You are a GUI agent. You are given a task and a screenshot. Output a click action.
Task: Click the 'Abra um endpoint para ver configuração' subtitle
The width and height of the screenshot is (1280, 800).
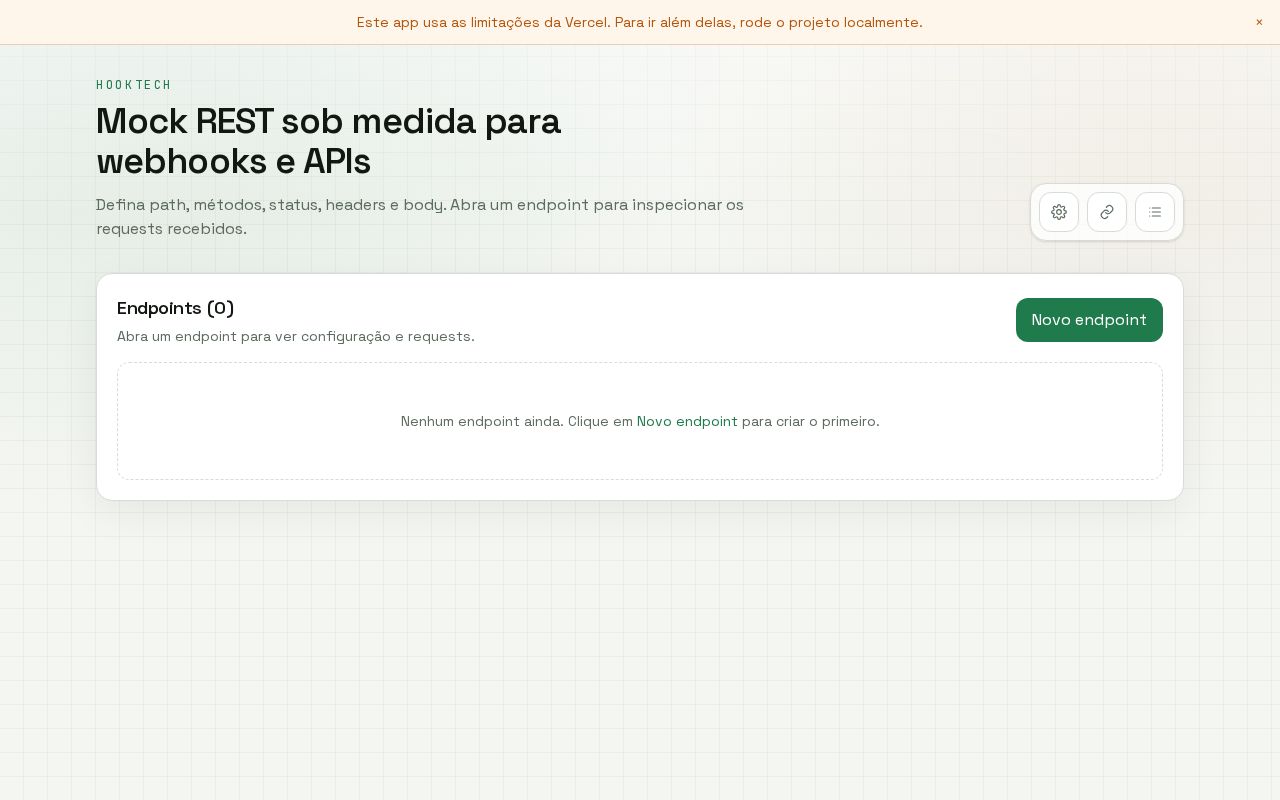pyautogui.click(x=296, y=336)
